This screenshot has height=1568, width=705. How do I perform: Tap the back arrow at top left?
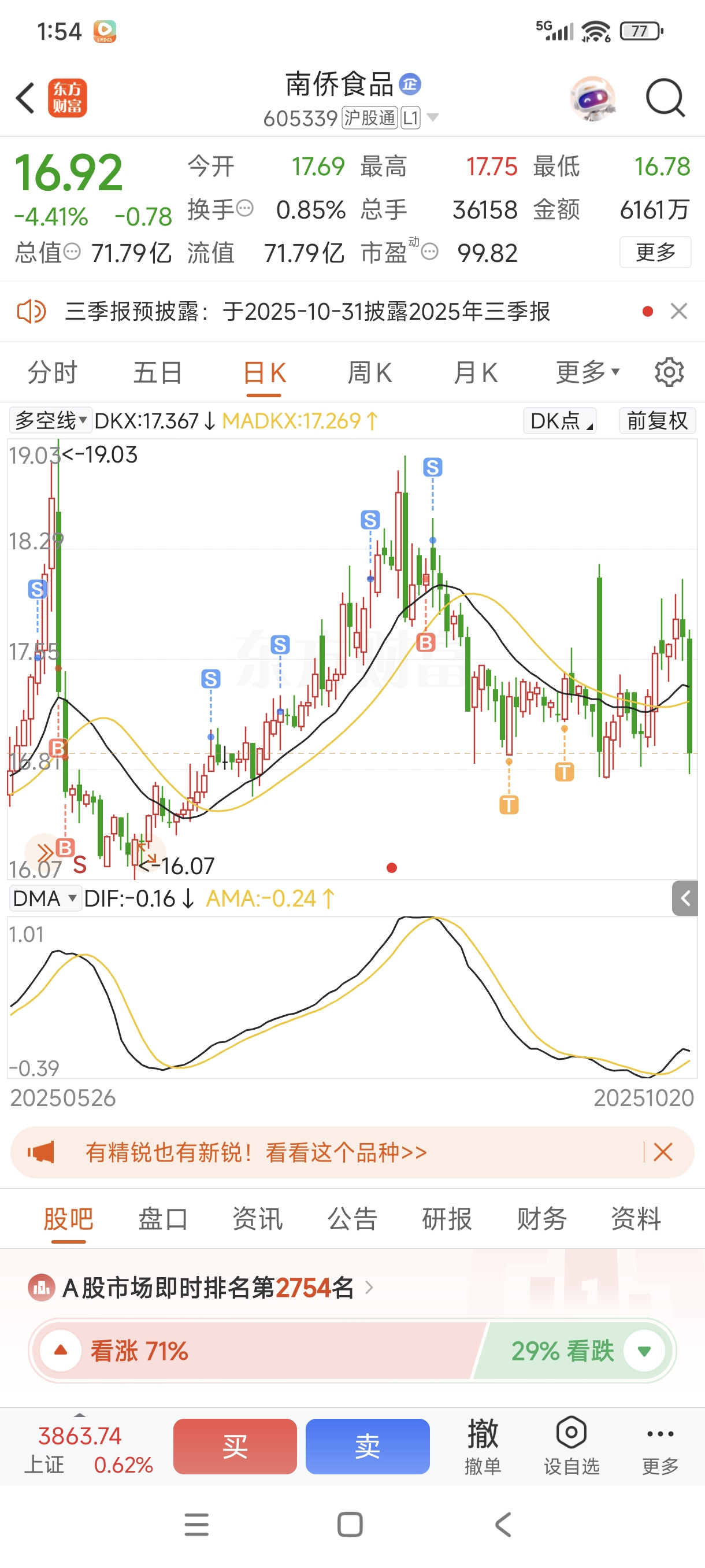(25, 98)
